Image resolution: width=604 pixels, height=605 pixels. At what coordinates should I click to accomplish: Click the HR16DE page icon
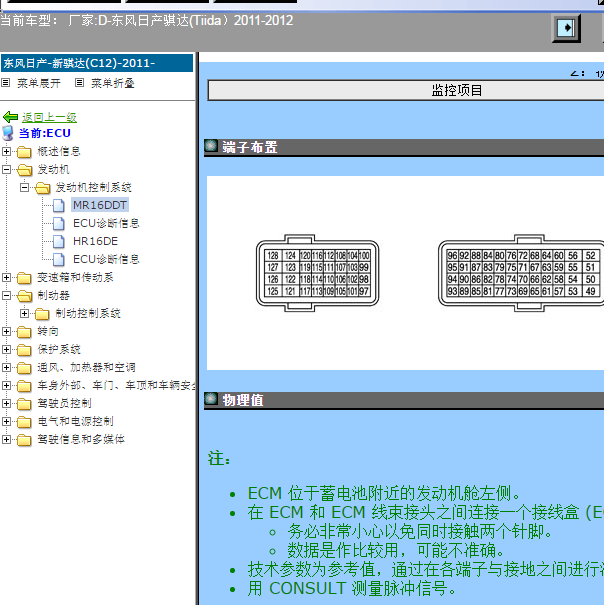[59, 242]
